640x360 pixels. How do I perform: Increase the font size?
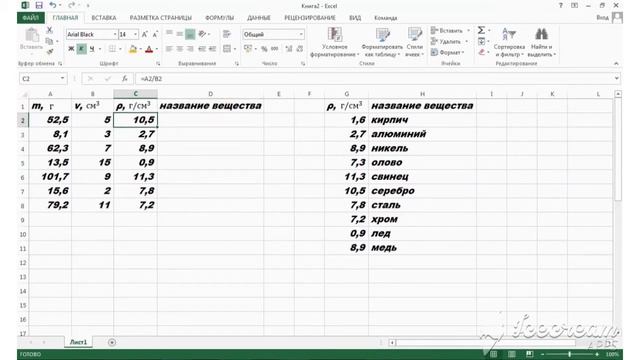click(144, 35)
